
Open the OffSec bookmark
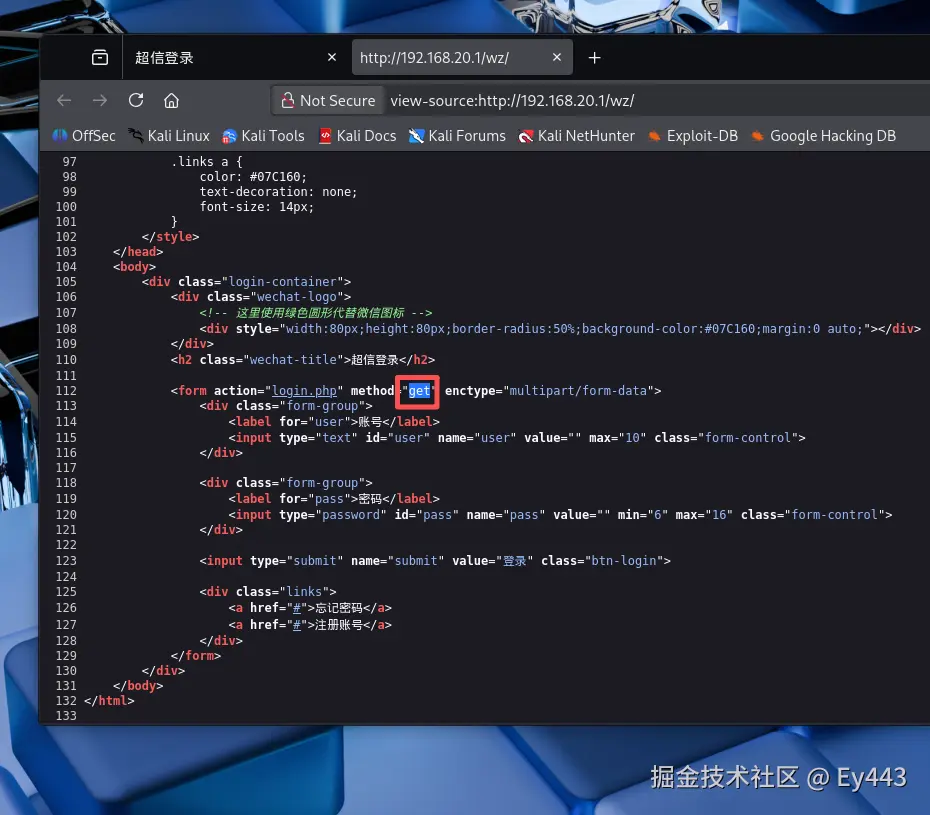pos(84,136)
